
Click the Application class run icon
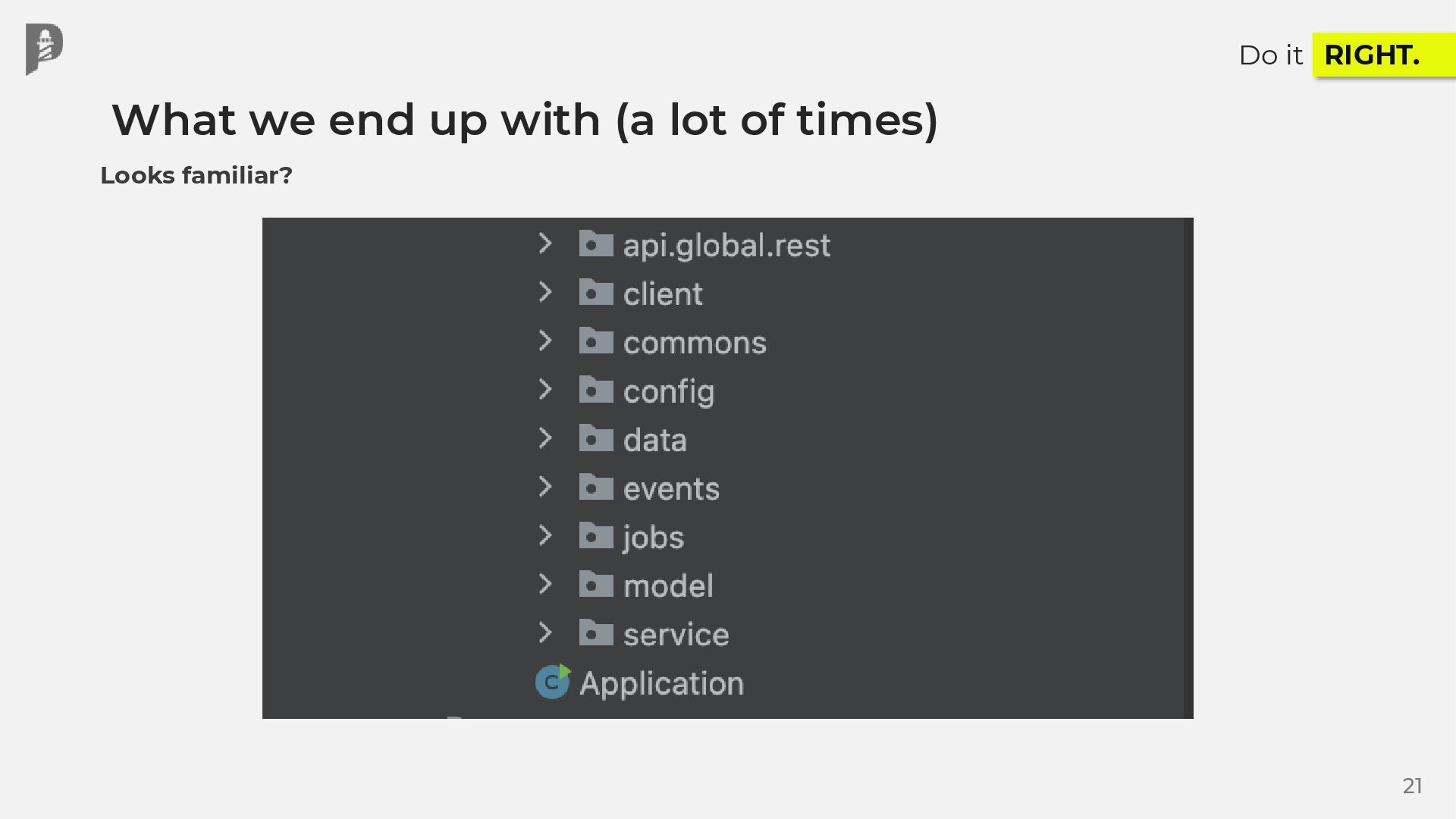[x=553, y=682]
